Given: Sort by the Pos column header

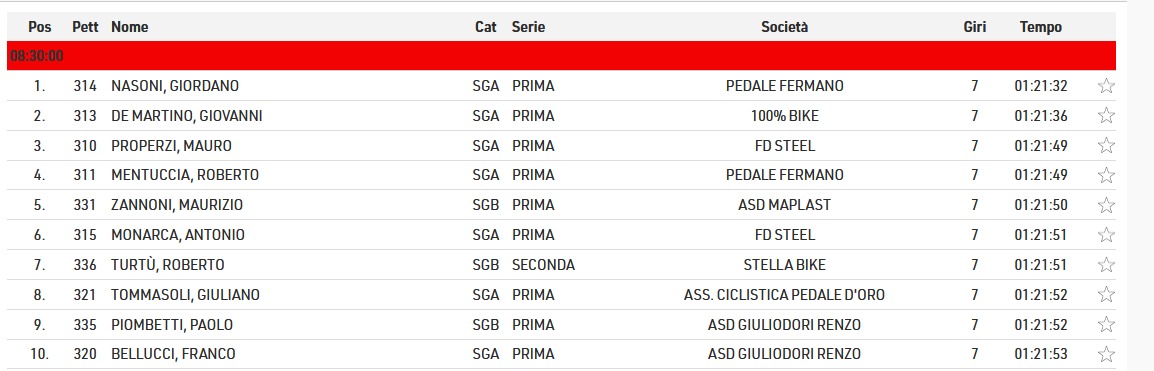Looking at the screenshot, I should point(40,27).
